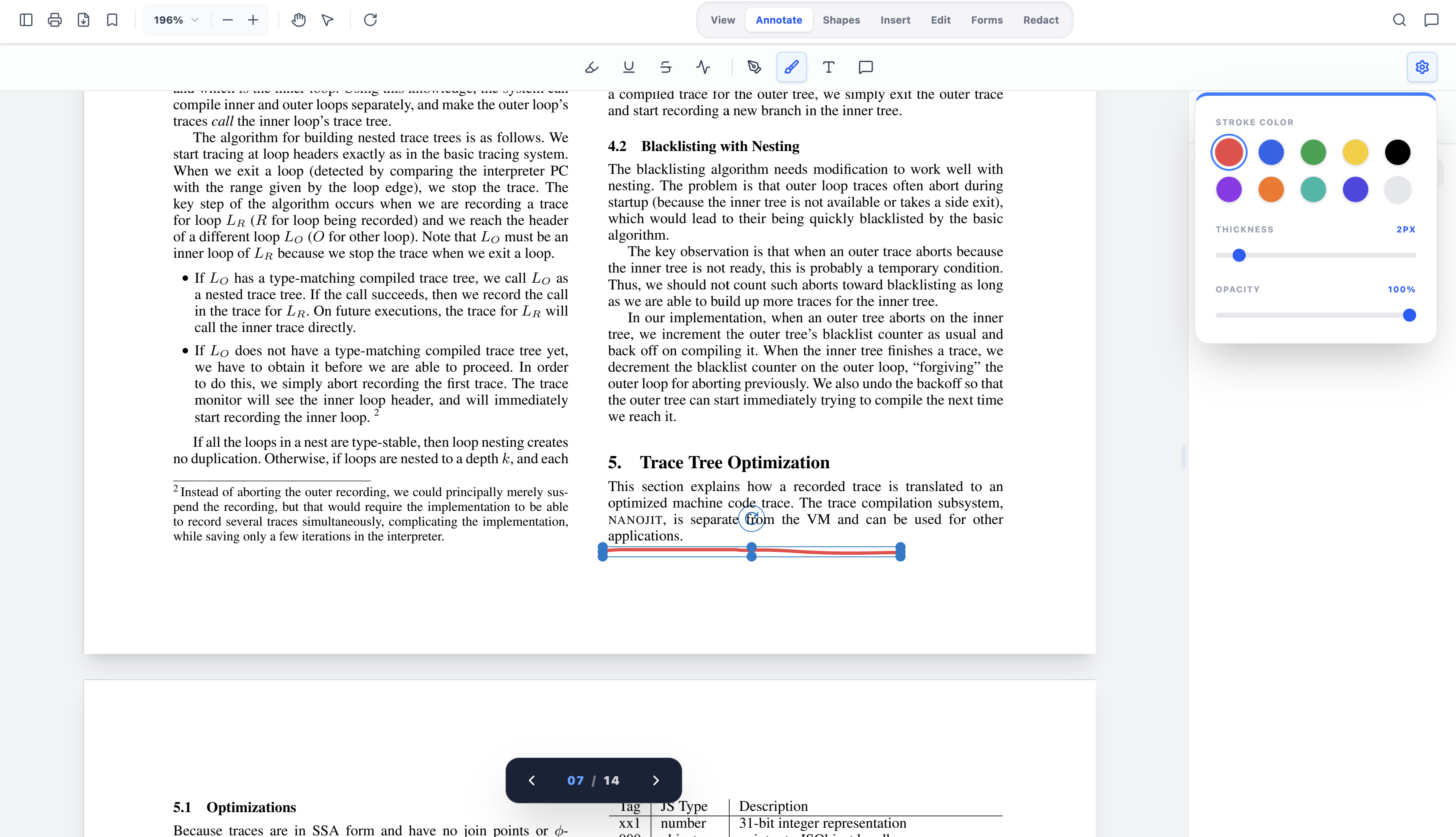Pick the blue stroke color
The image size is (1456, 837).
[1271, 152]
